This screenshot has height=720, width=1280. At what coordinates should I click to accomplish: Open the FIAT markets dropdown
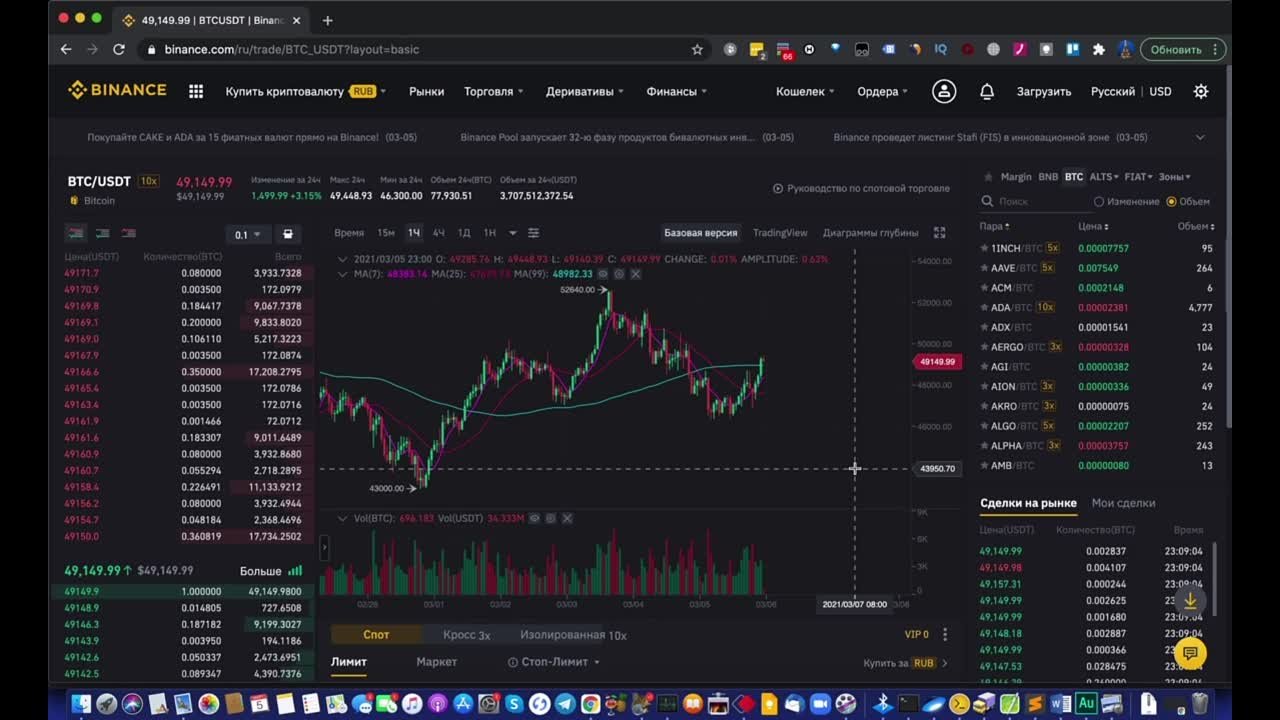[1138, 177]
